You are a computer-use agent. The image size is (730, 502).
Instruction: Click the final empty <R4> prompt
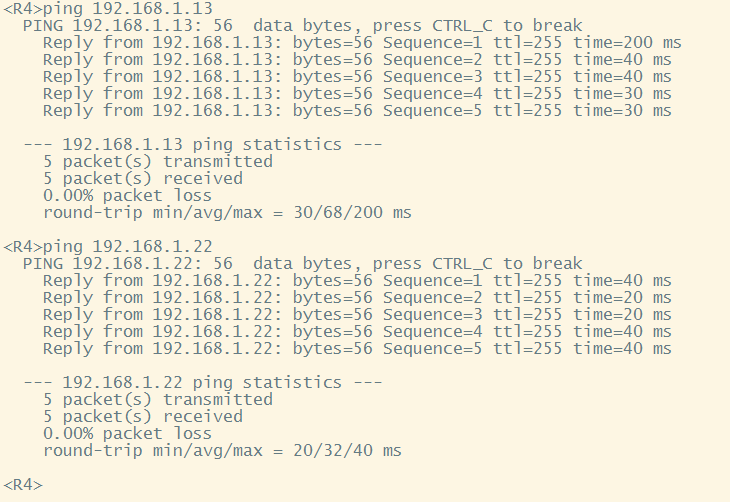23,485
